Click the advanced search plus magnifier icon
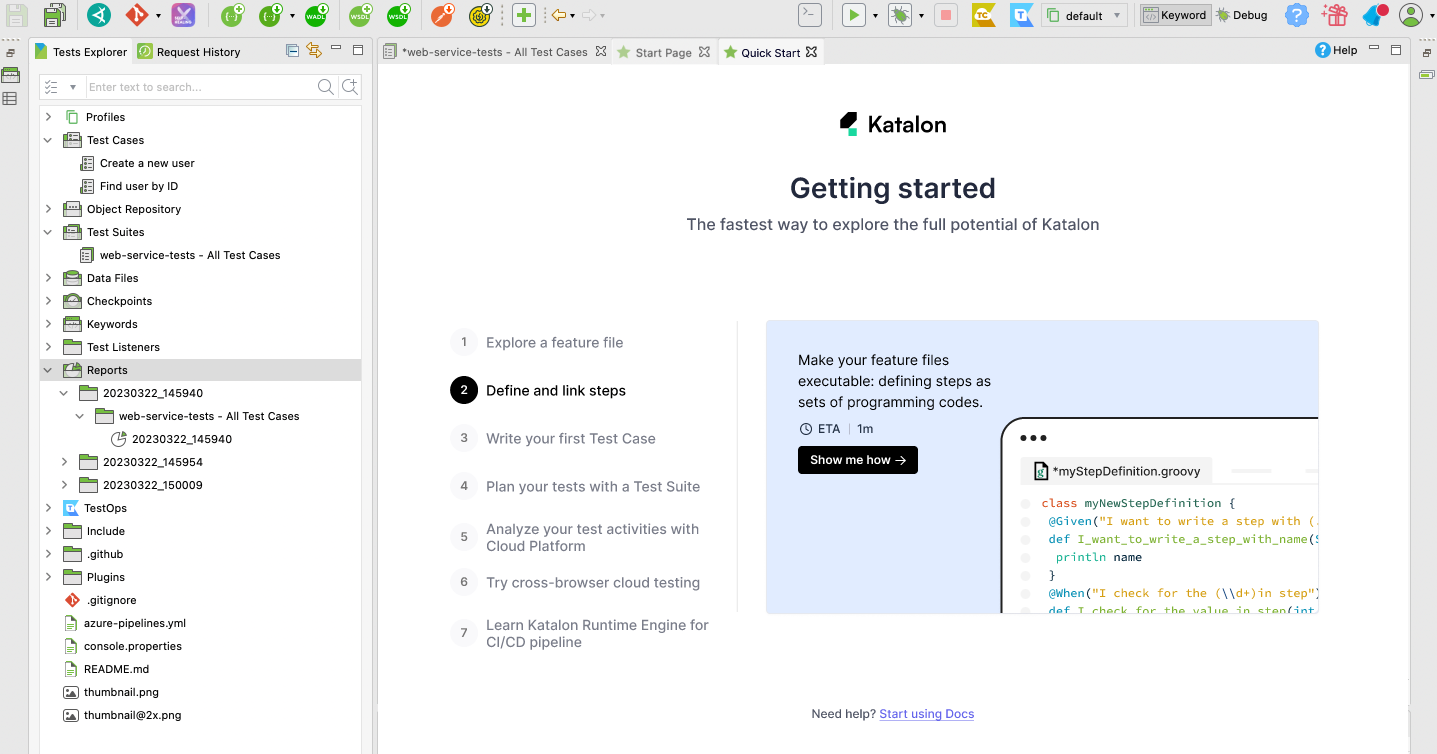Screen dimensions: 1437x754 350,87
